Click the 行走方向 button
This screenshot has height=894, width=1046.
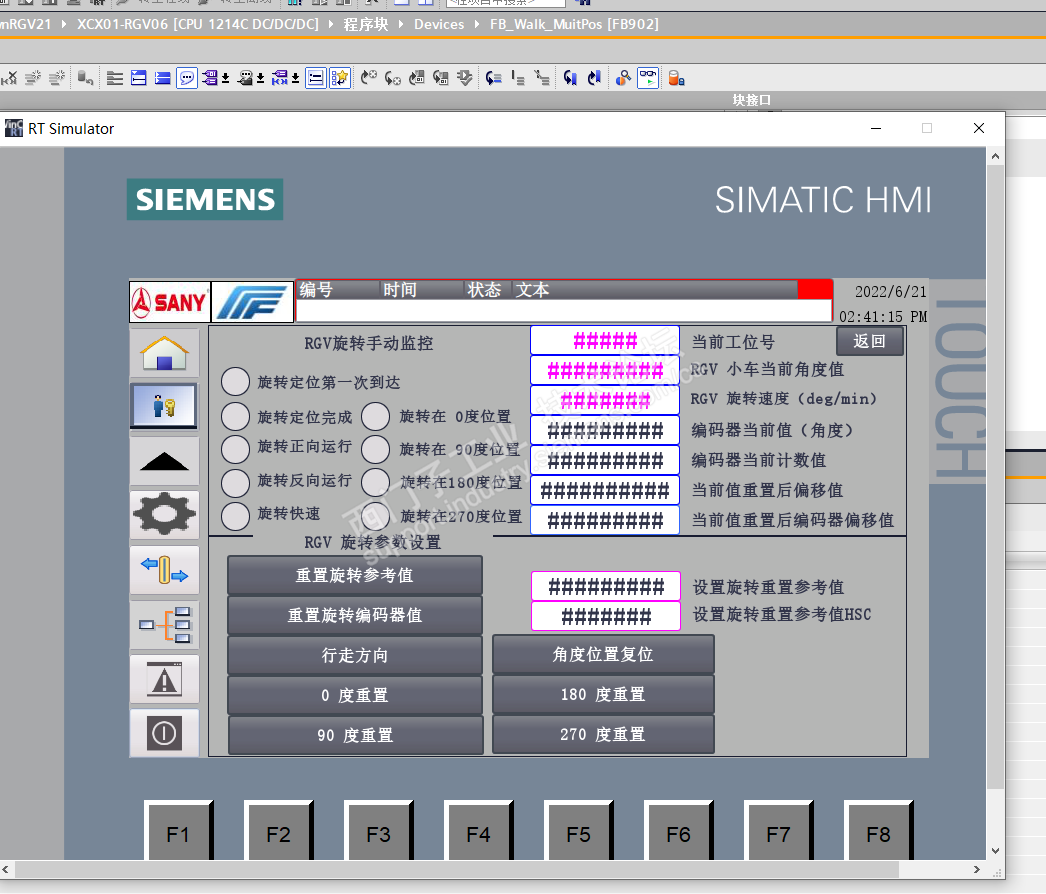(354, 655)
